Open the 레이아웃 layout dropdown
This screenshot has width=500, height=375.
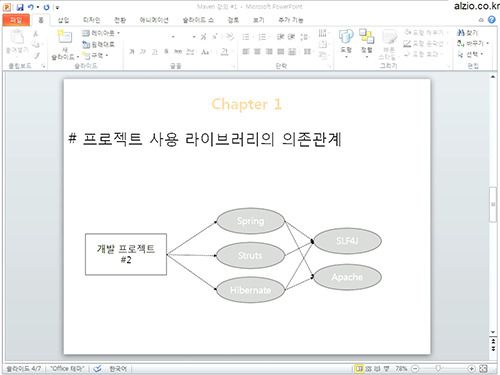[x=101, y=33]
